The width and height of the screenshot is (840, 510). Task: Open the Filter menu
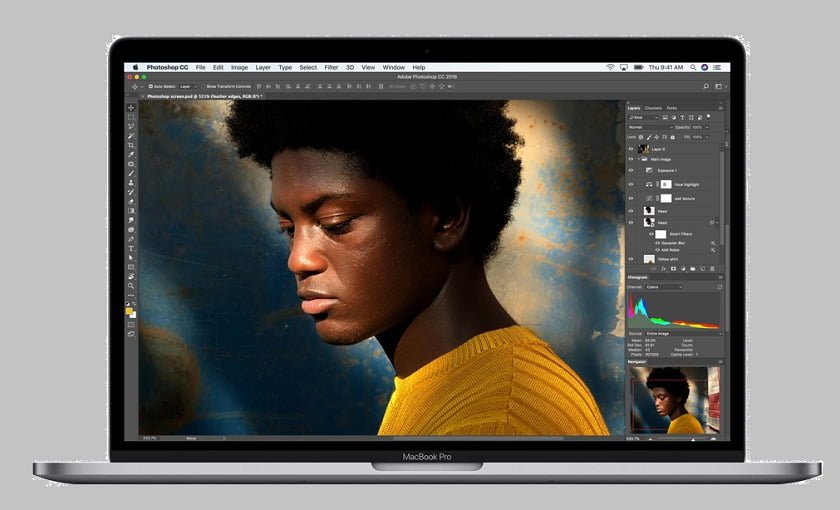(x=331, y=67)
